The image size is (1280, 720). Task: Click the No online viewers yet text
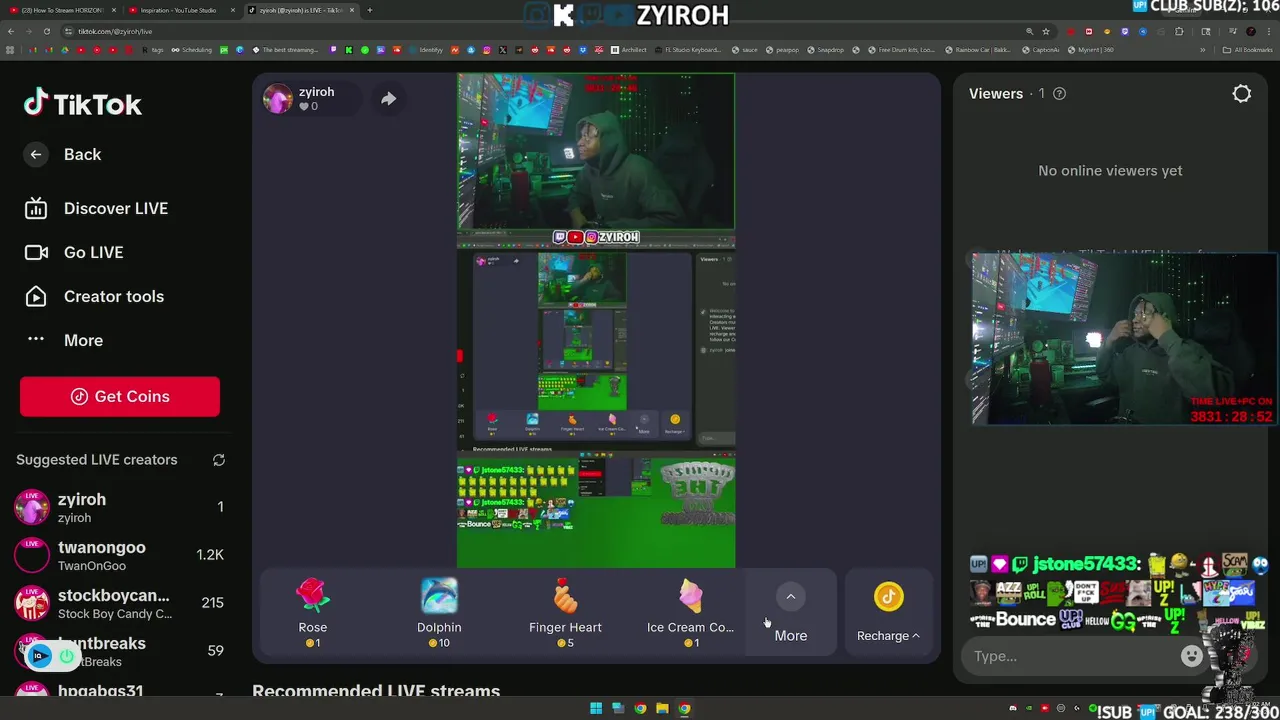pyautogui.click(x=1110, y=171)
